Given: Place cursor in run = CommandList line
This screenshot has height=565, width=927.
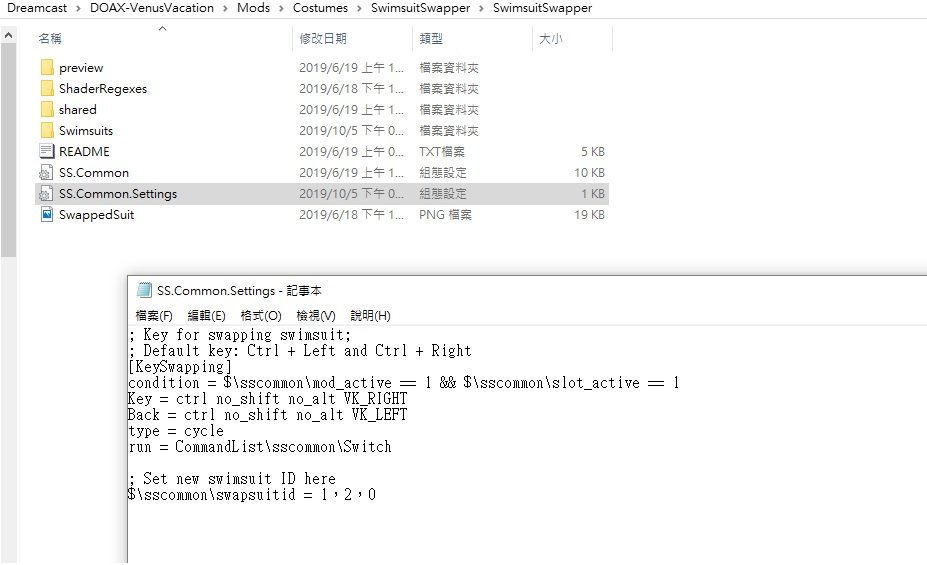Looking at the screenshot, I should (260, 446).
